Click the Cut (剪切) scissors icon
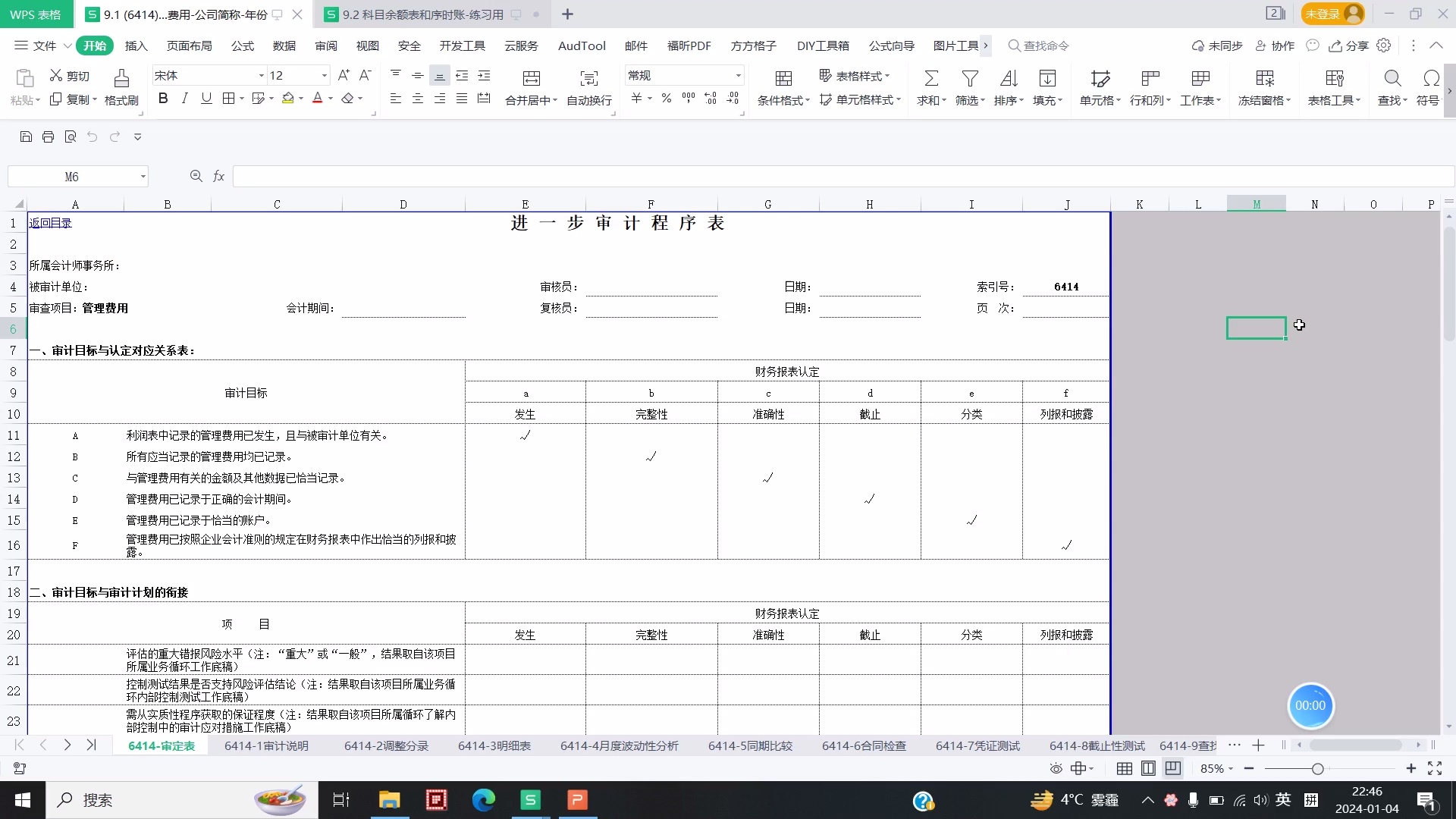This screenshot has width=1456, height=819. (x=56, y=75)
